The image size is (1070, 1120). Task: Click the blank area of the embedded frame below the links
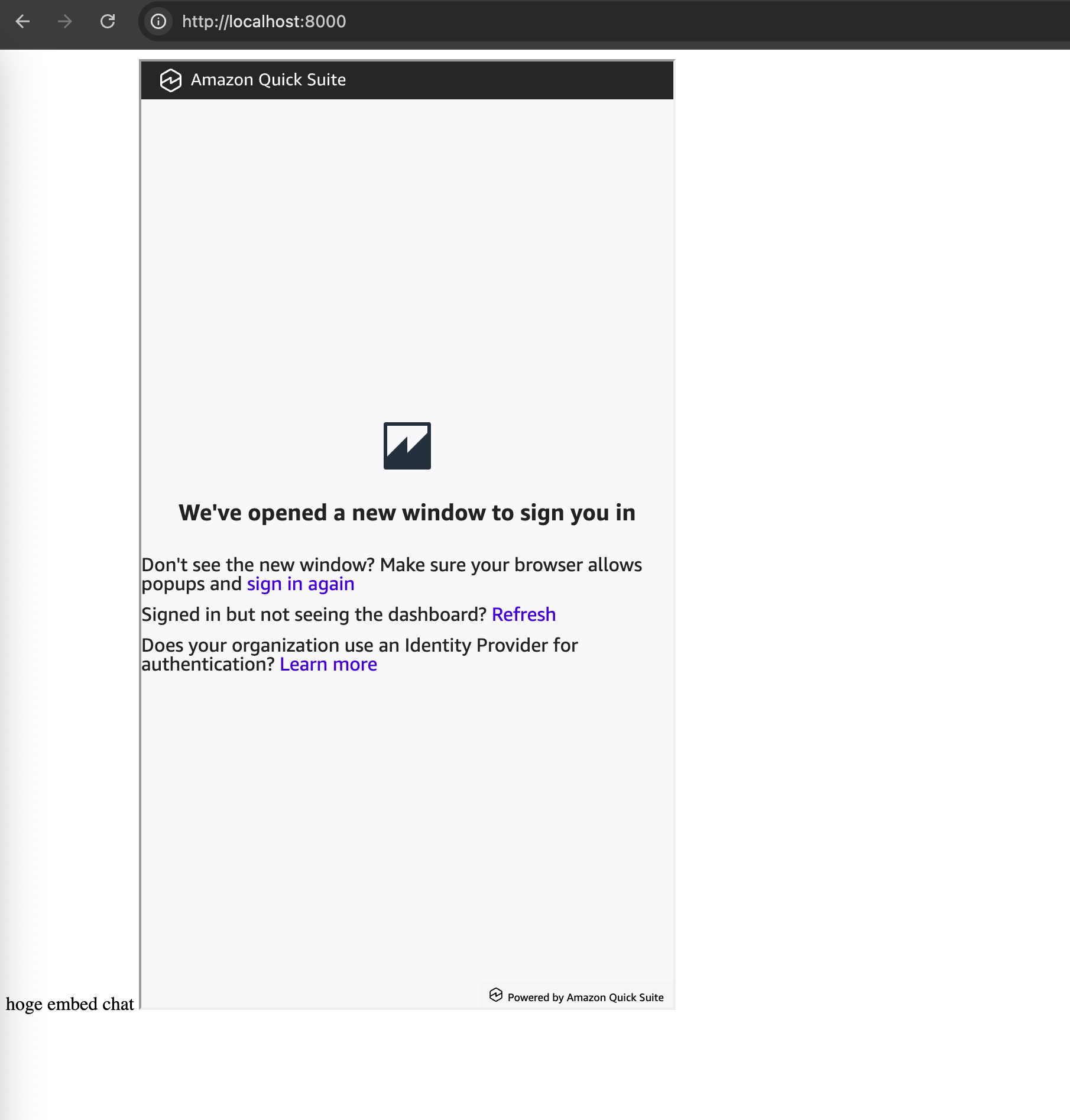[x=407, y=828]
